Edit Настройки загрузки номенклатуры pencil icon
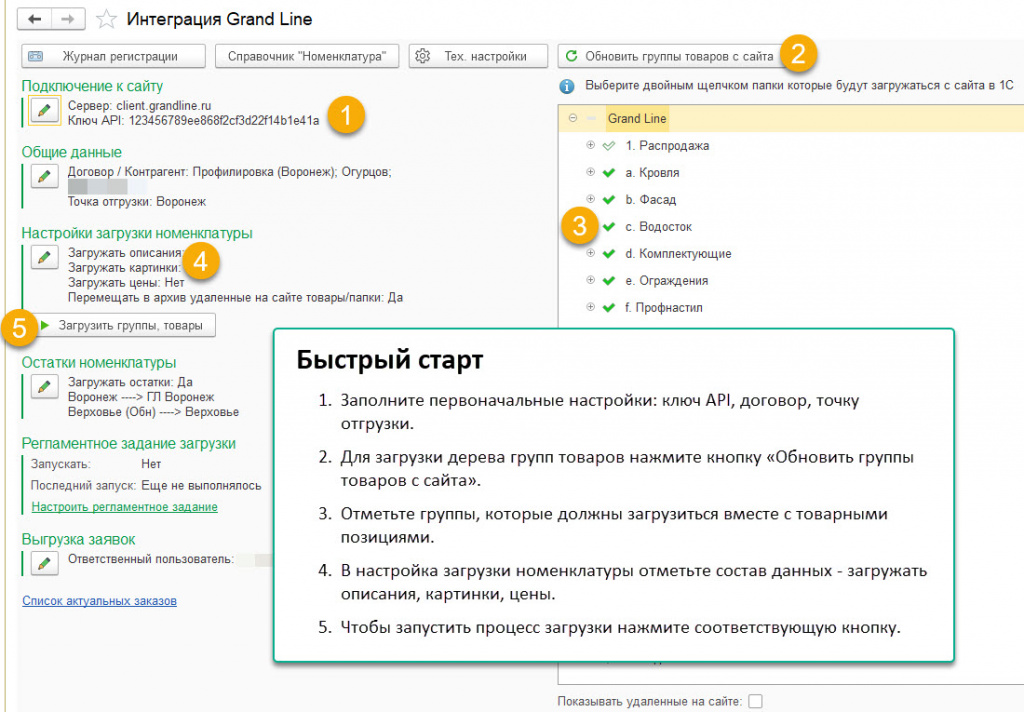 pyautogui.click(x=44, y=257)
